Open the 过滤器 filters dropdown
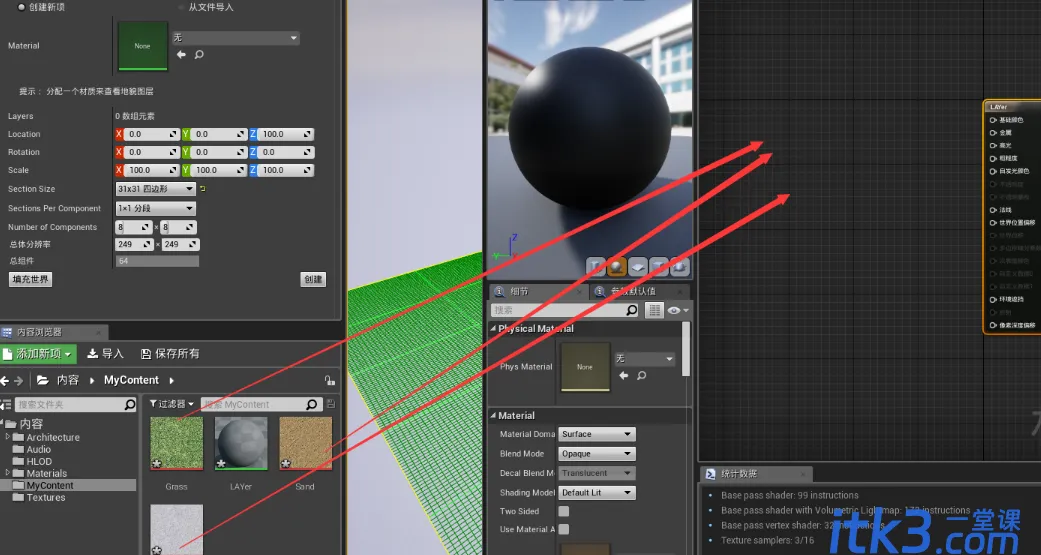Image resolution: width=1041 pixels, height=555 pixels. coord(171,404)
